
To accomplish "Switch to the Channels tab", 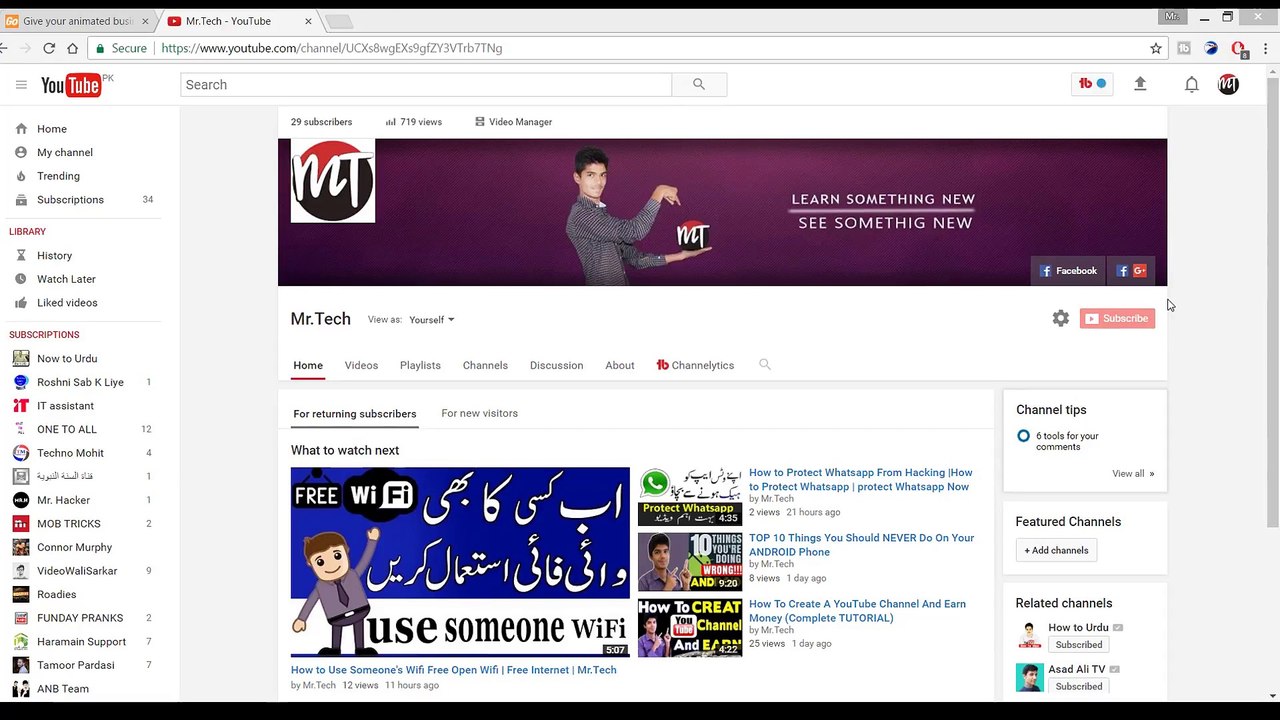I will tap(485, 365).
